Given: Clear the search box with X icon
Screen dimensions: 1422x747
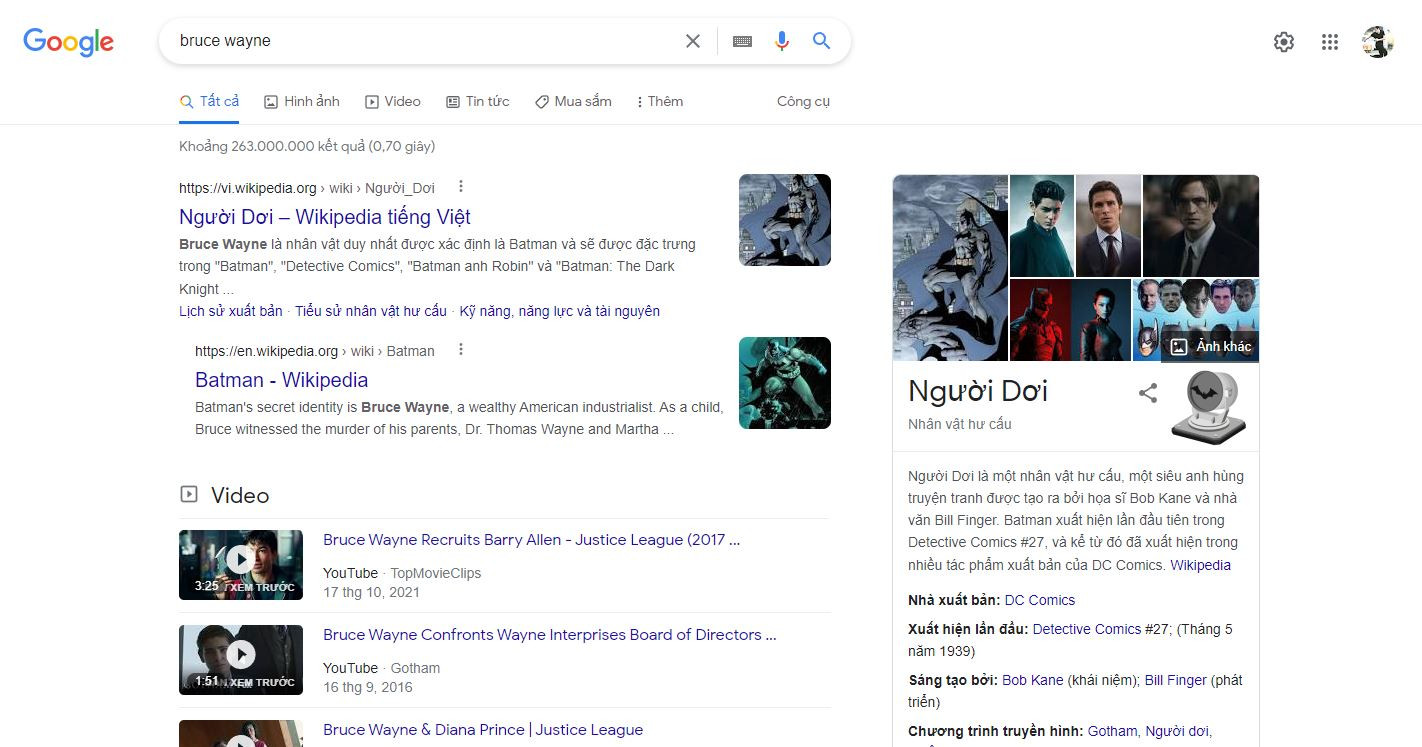Looking at the screenshot, I should (x=692, y=41).
